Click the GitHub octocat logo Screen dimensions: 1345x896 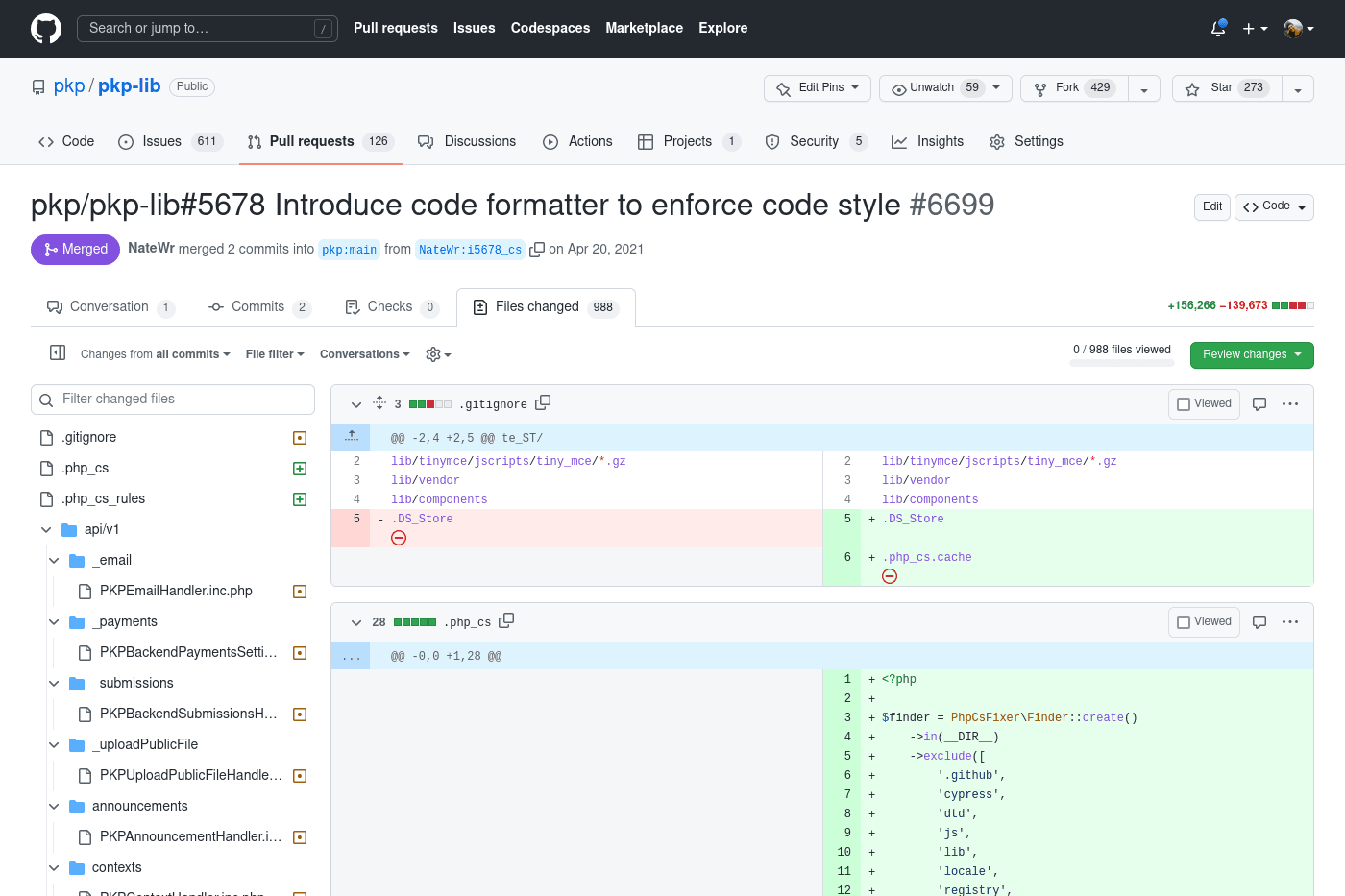[x=45, y=28]
